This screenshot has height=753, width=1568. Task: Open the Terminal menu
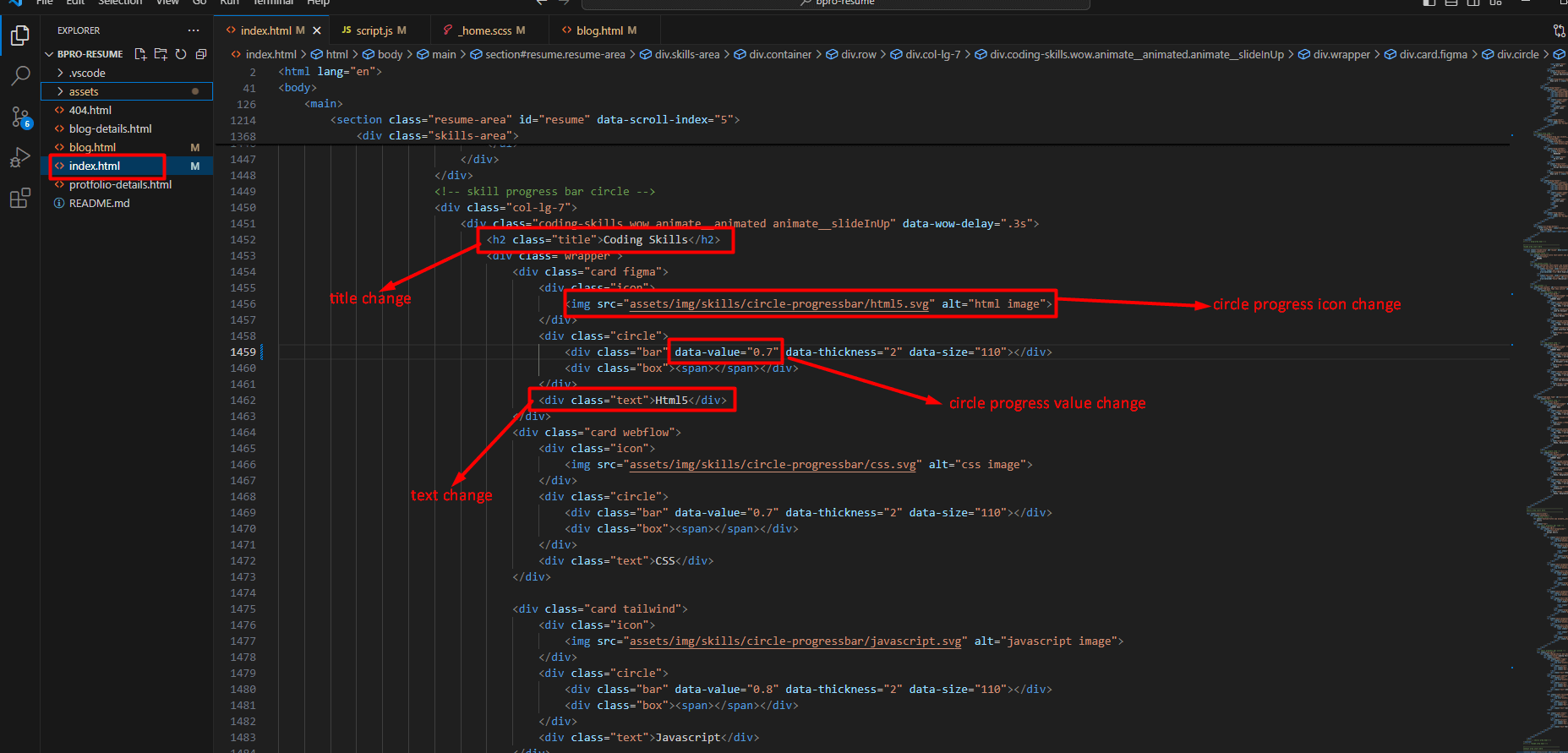pos(274,3)
